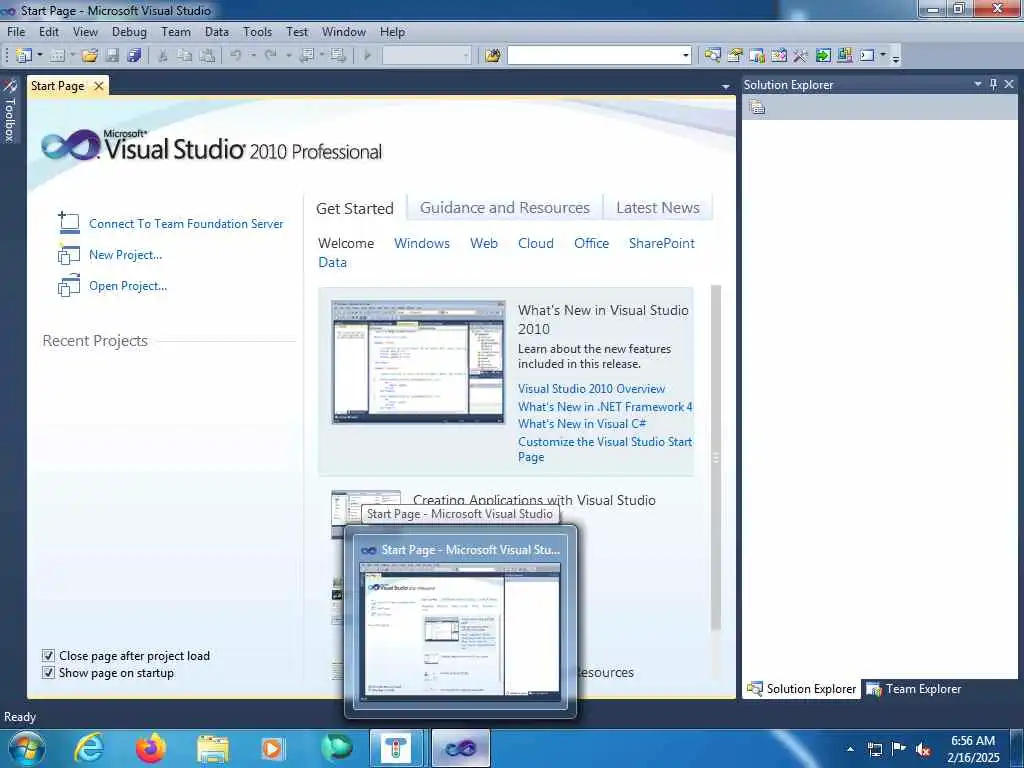Show hidden tray icons arrow

(850, 749)
